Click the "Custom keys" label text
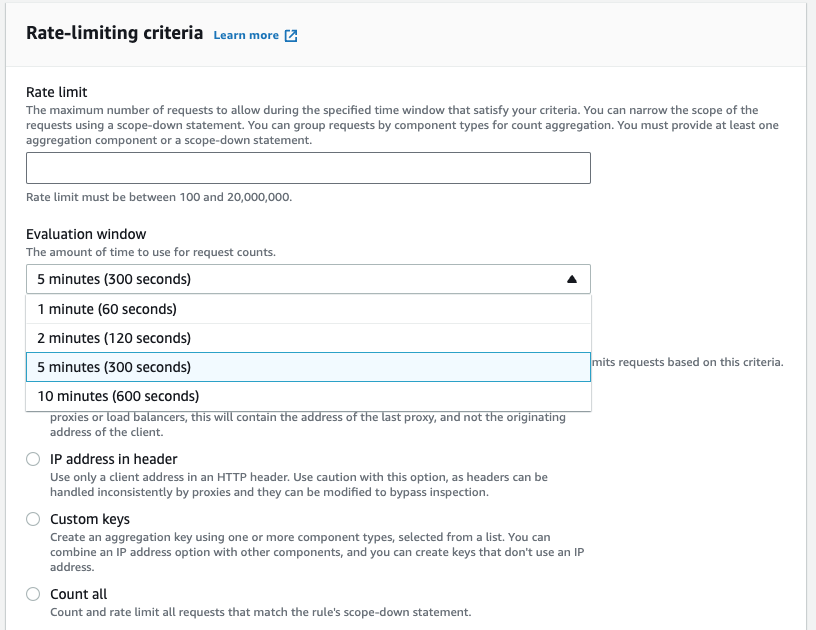Image resolution: width=816 pixels, height=630 pixels. click(x=90, y=519)
